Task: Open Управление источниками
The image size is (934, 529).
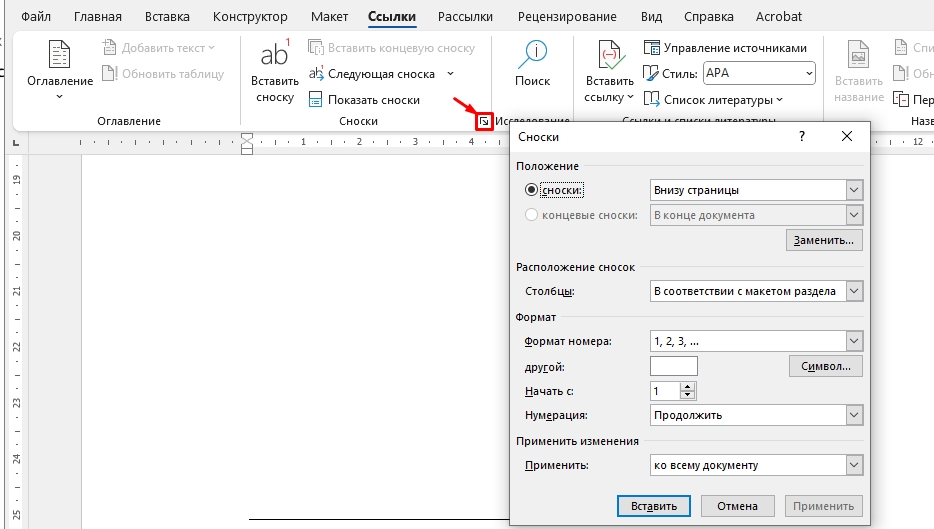Action: (726, 48)
